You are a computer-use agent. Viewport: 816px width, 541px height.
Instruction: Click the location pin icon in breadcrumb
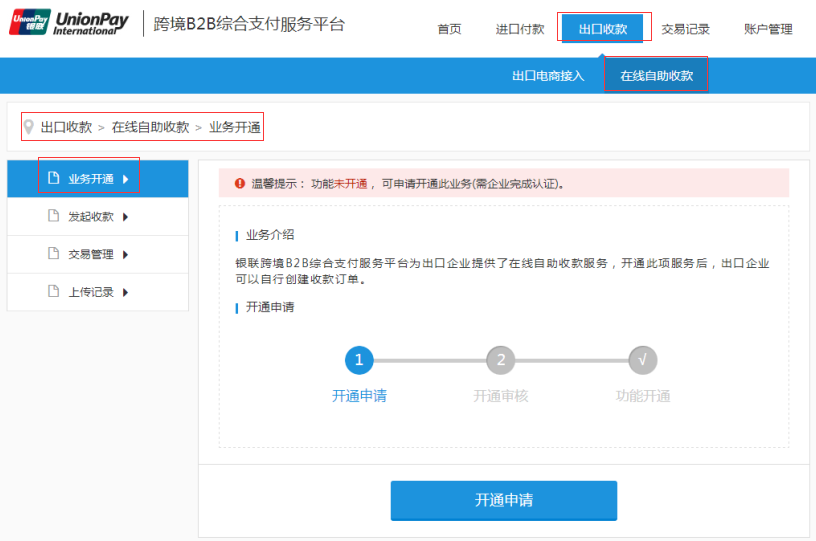[28, 127]
